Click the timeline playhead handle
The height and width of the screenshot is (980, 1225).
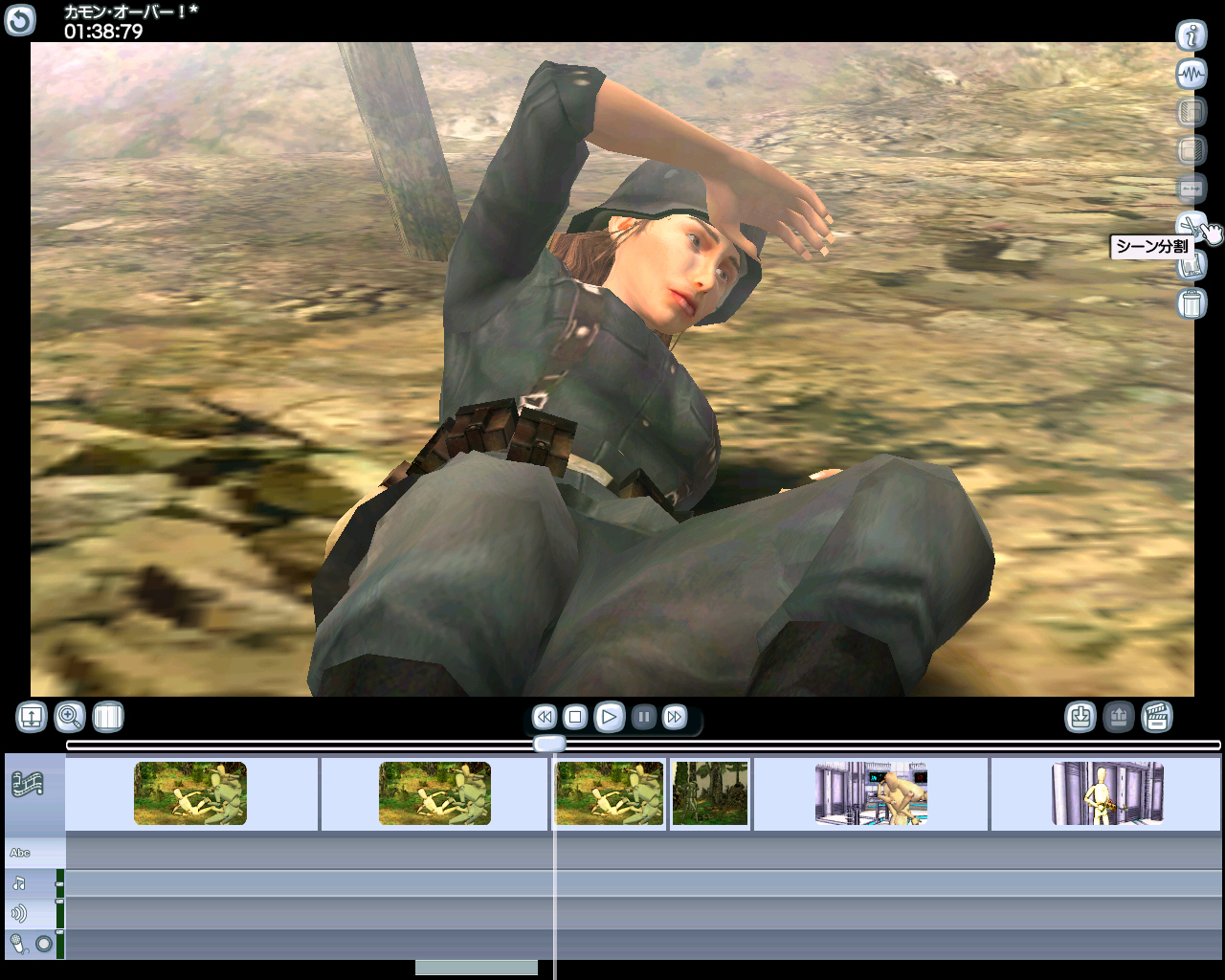(549, 744)
